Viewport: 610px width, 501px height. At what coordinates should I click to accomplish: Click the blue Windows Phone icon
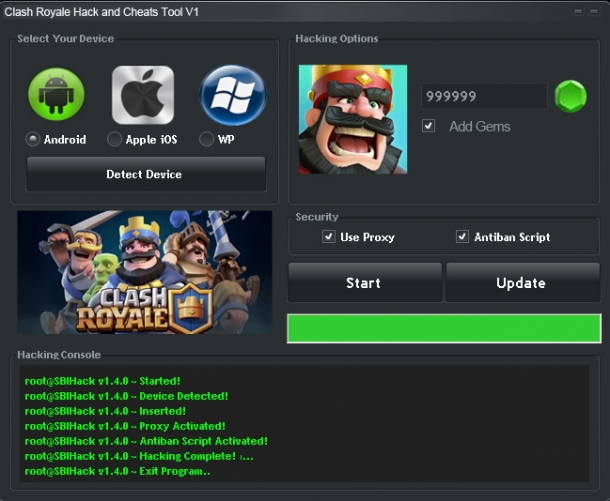point(233,95)
